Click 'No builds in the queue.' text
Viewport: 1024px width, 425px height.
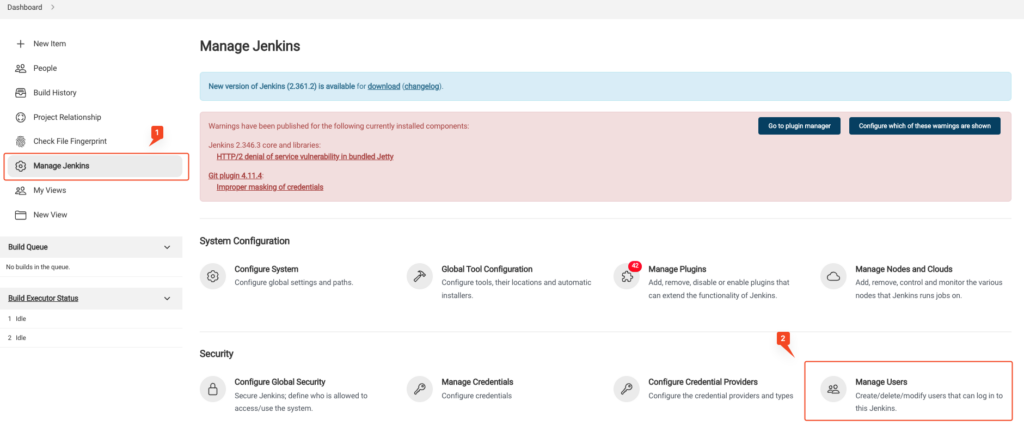(38, 267)
